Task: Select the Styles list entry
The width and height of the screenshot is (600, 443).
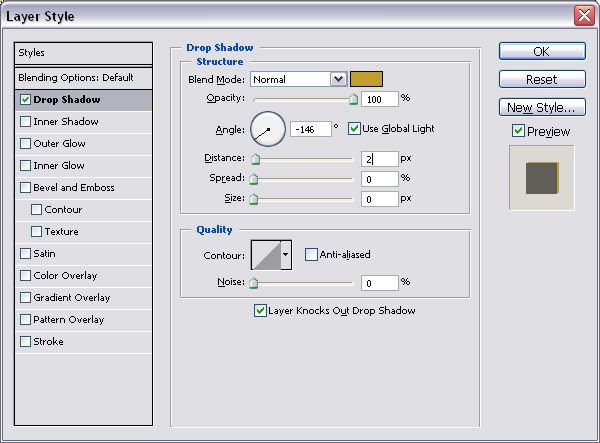Action: 83,53
